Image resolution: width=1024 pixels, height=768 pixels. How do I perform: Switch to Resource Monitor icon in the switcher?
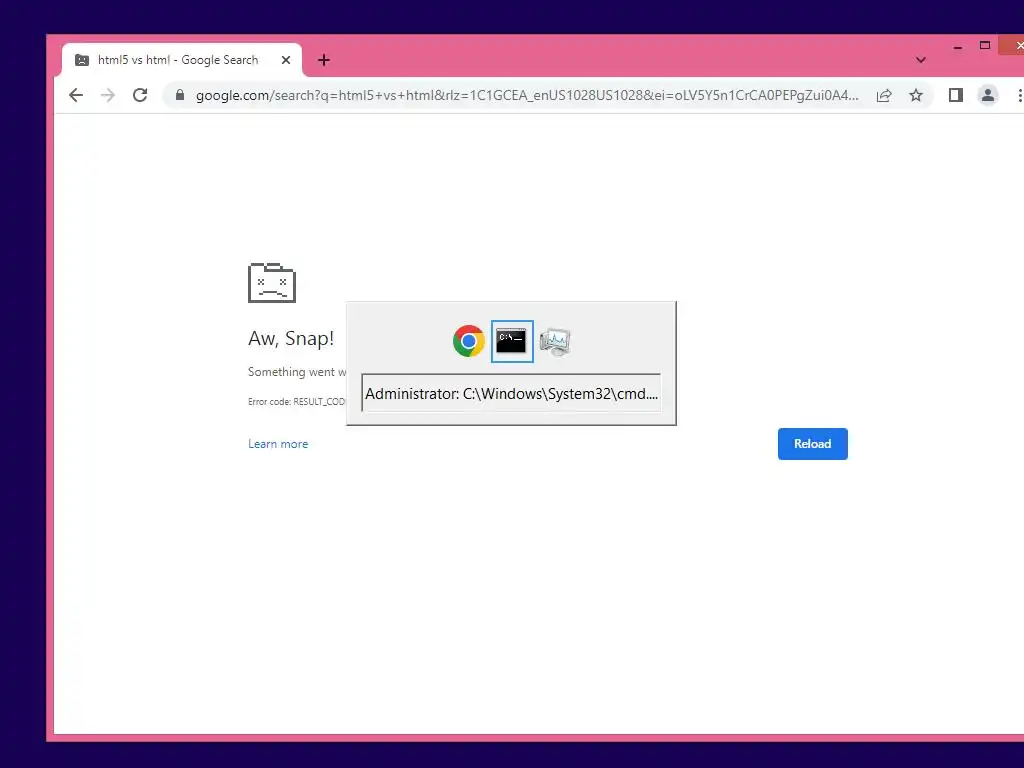[555, 342]
